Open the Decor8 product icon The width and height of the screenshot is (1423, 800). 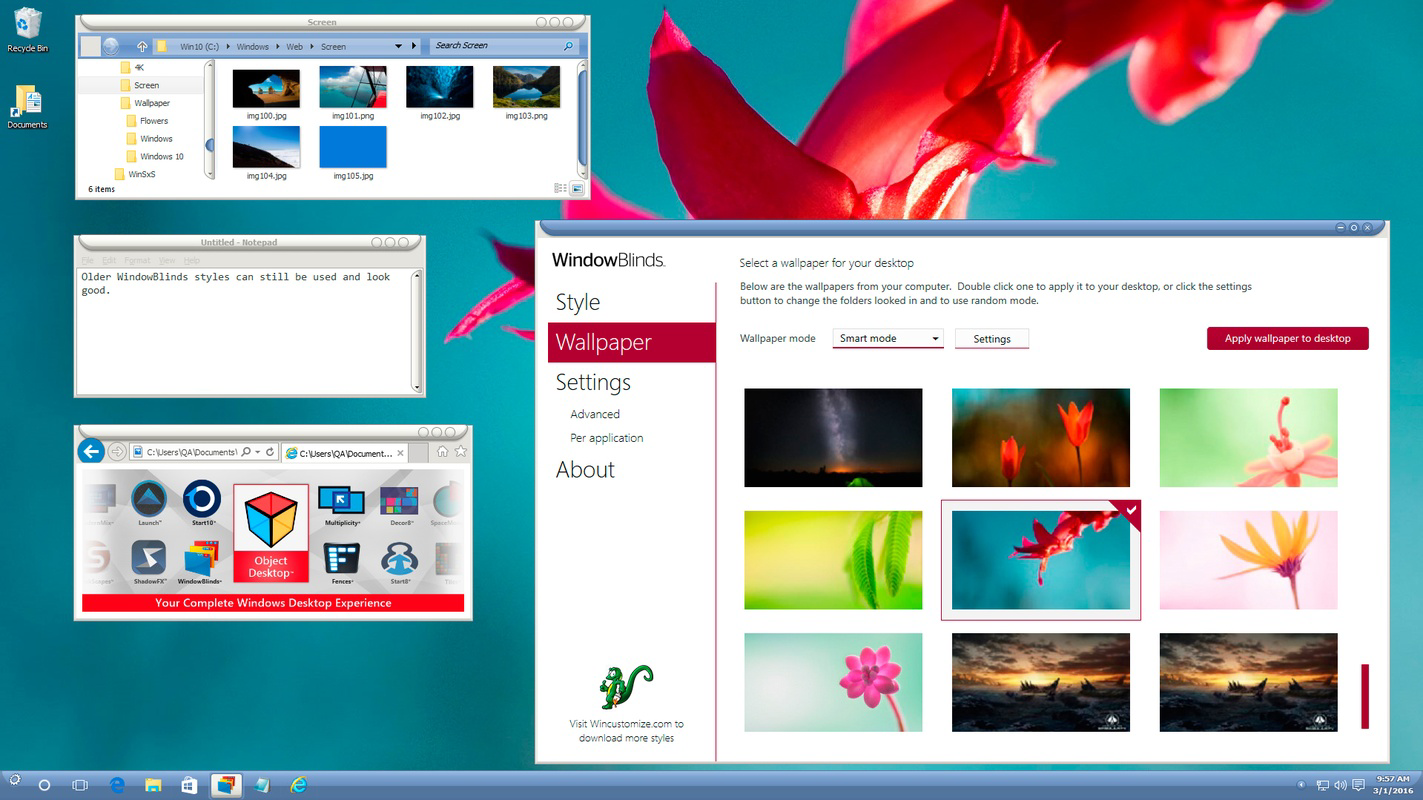tap(399, 505)
